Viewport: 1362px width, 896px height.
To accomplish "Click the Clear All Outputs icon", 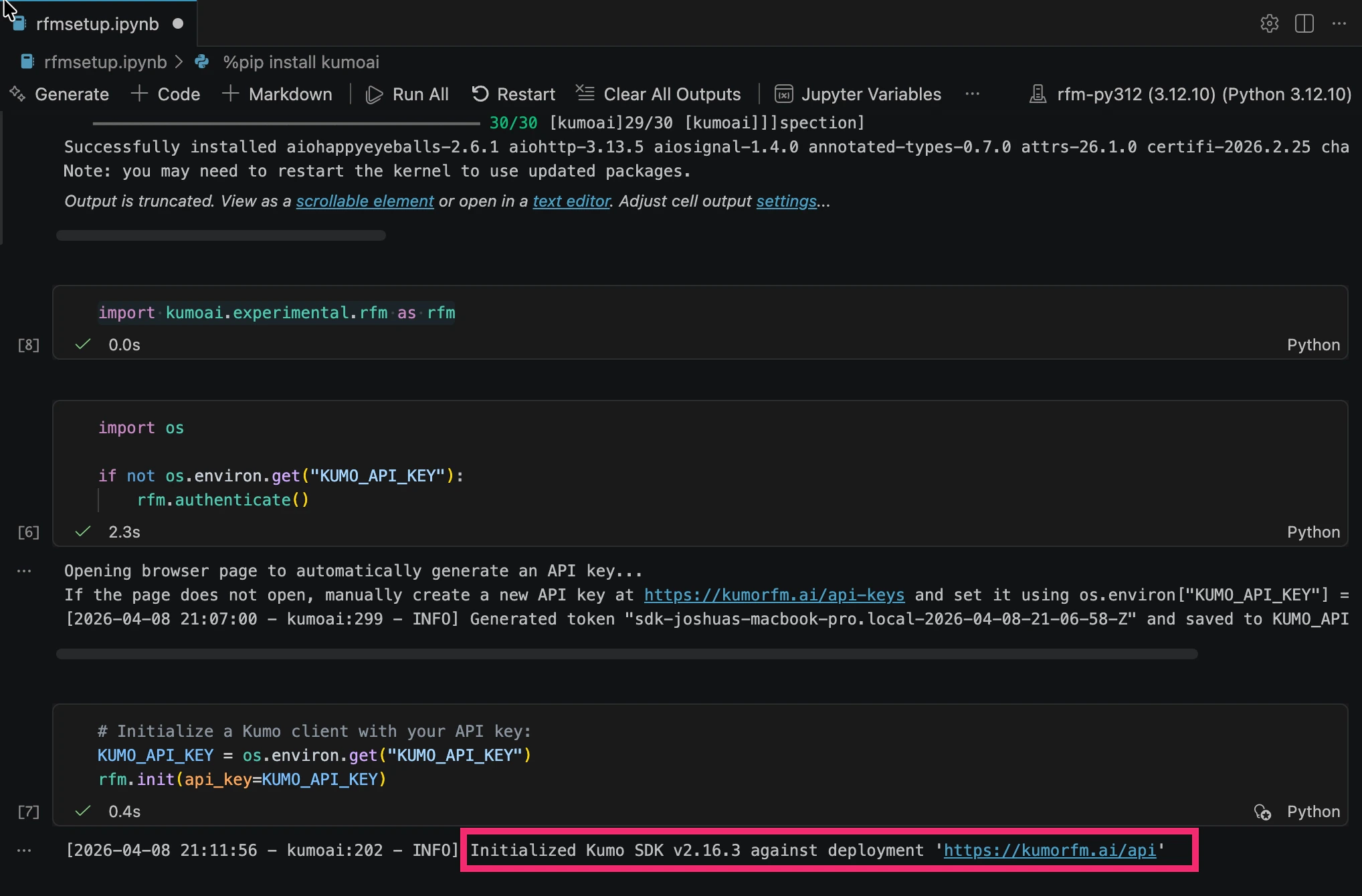I will pyautogui.click(x=585, y=94).
